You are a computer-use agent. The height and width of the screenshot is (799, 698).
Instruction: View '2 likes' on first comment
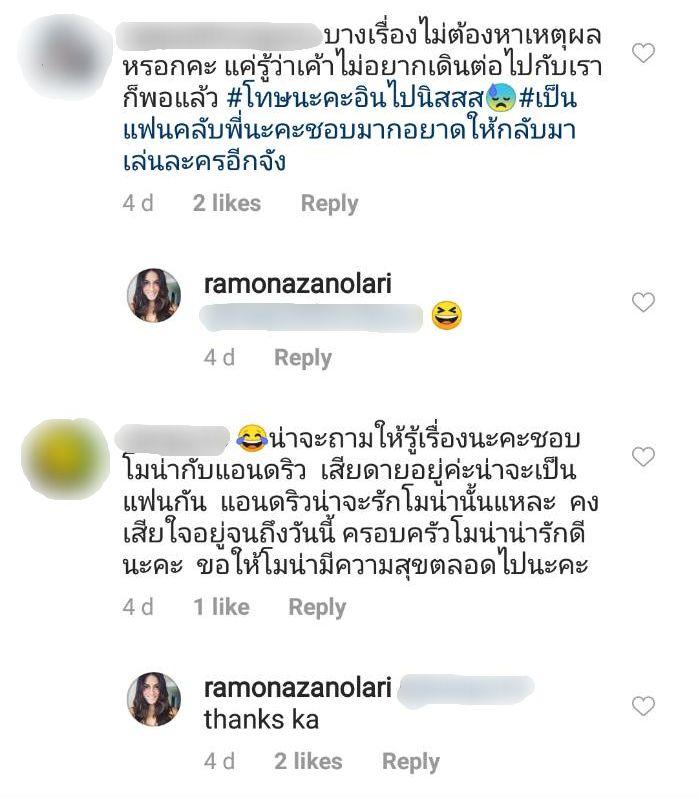[x=227, y=203]
